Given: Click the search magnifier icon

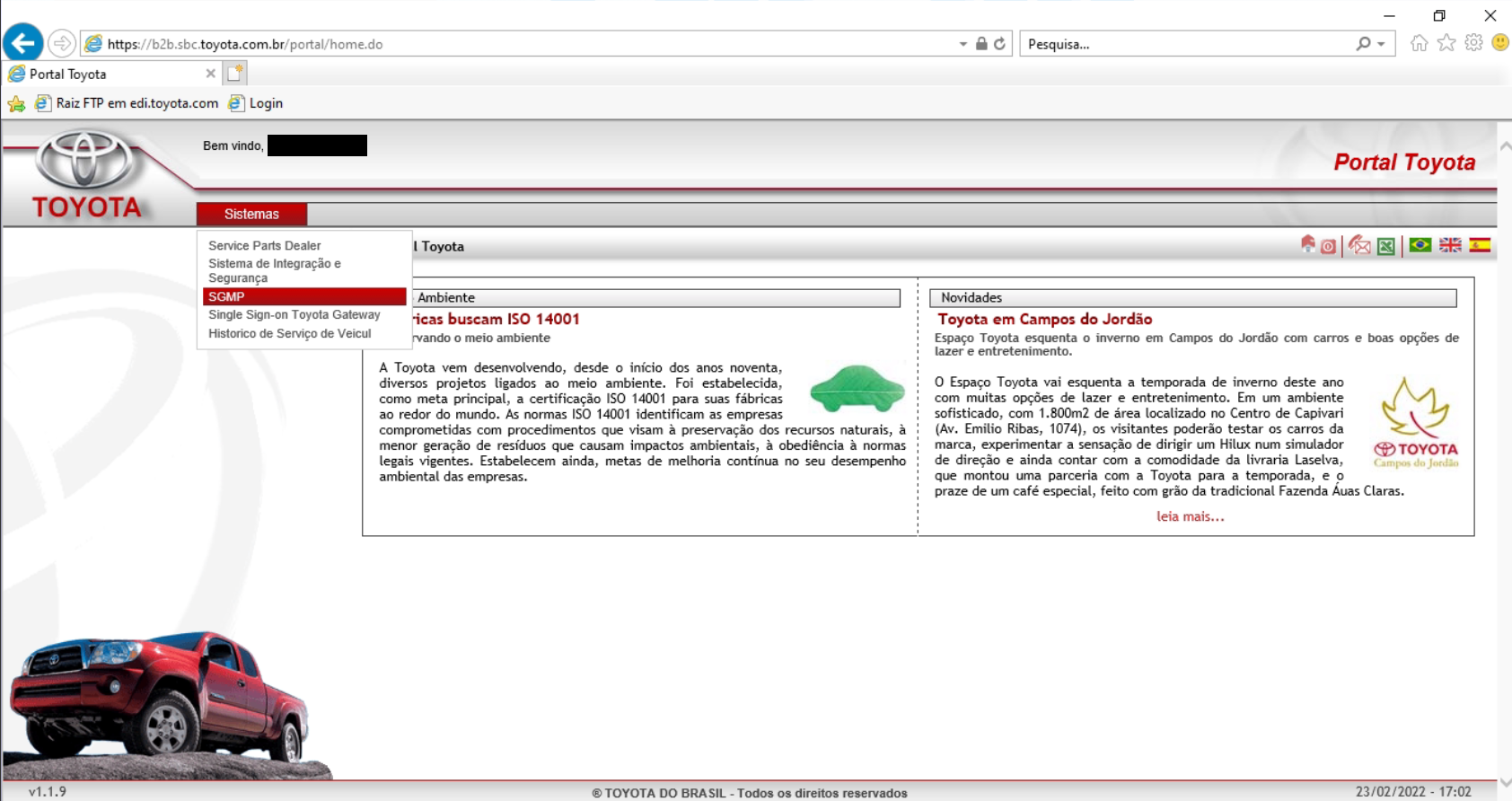Looking at the screenshot, I should (1364, 43).
